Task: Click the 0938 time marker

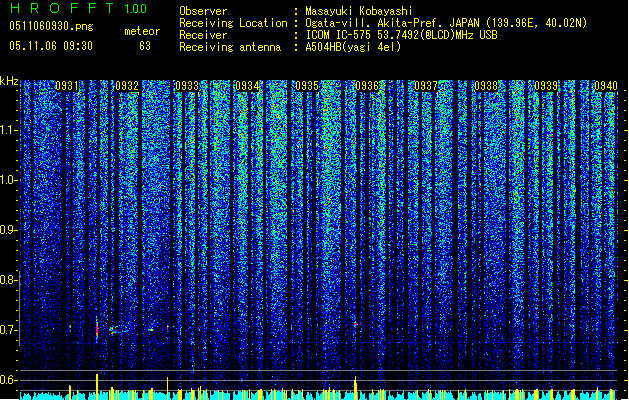Action: pos(486,86)
